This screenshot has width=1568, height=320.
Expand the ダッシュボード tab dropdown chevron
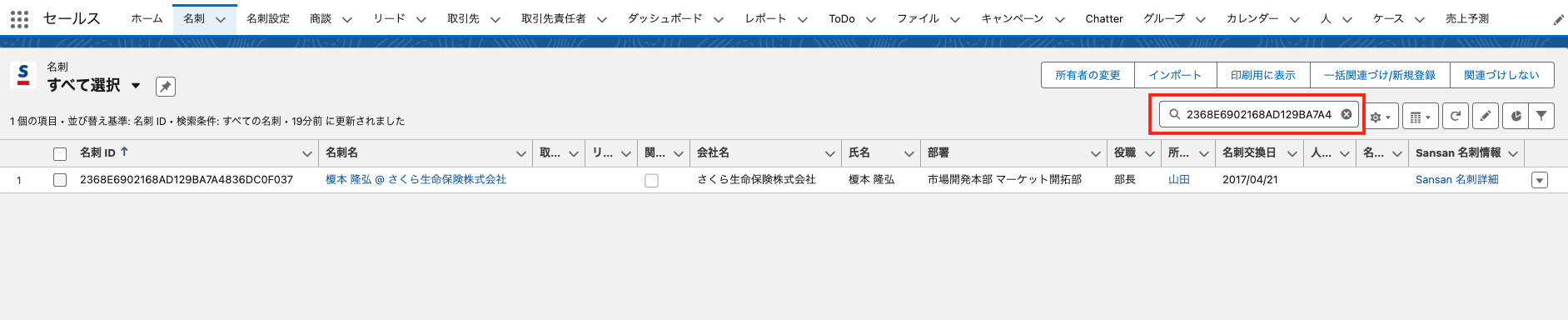pos(719,19)
